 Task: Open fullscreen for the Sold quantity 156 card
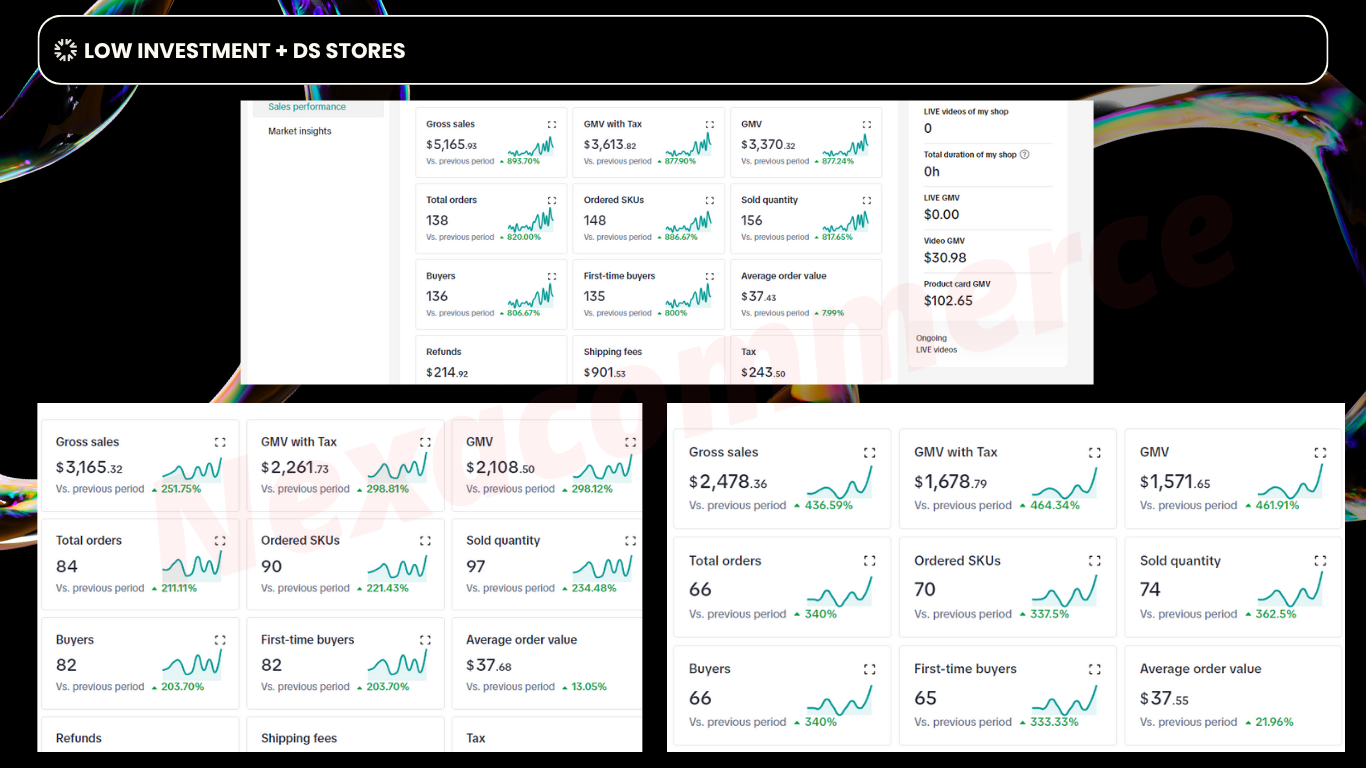click(x=866, y=201)
